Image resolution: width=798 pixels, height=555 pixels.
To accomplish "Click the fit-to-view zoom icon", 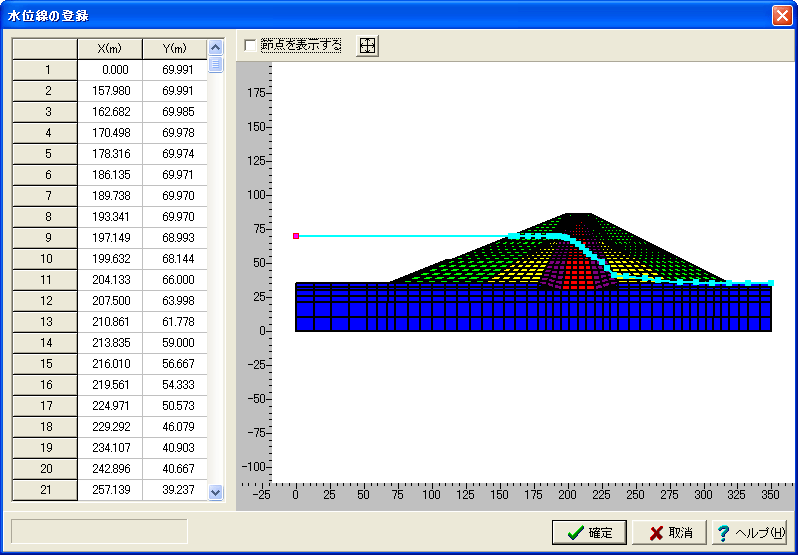I will click(x=367, y=46).
